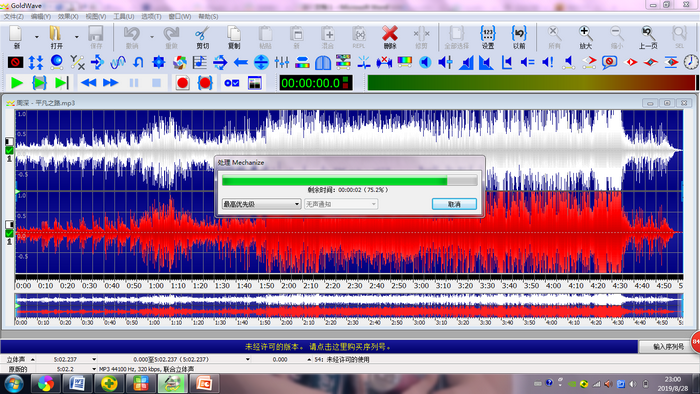Screen dimensions: 700x394
Task: Cancel the Mechanize processing dialog
Action: click(x=454, y=204)
